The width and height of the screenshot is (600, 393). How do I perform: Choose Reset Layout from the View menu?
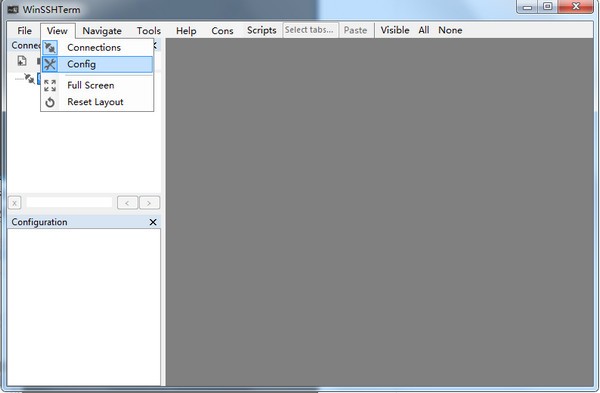[x=97, y=102]
